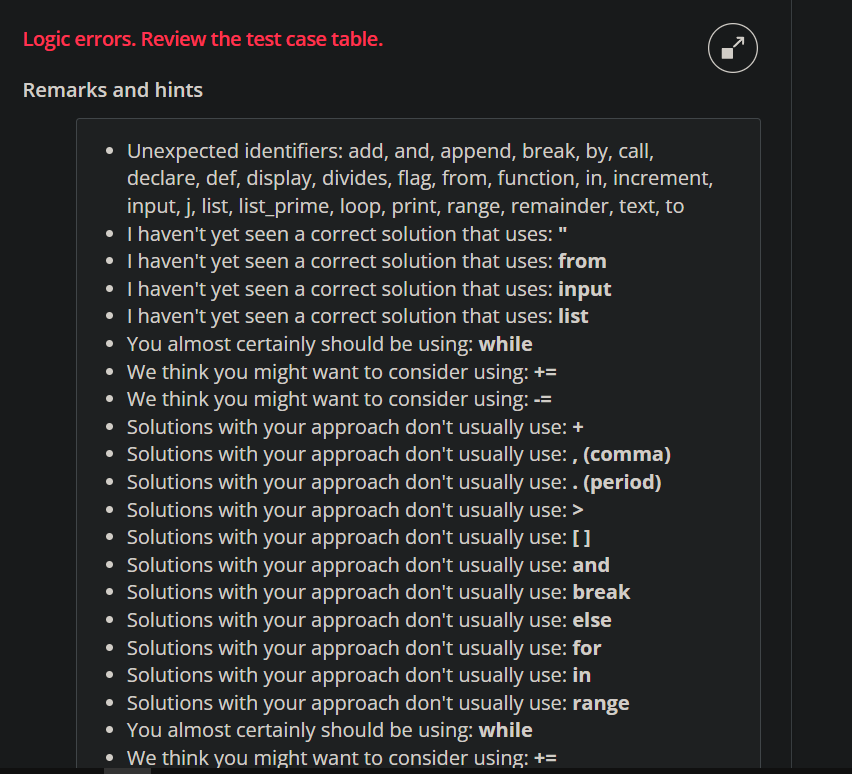Click the hint mentioning '[ ]' brackets
Image resolution: width=852 pixels, height=774 pixels.
(358, 538)
